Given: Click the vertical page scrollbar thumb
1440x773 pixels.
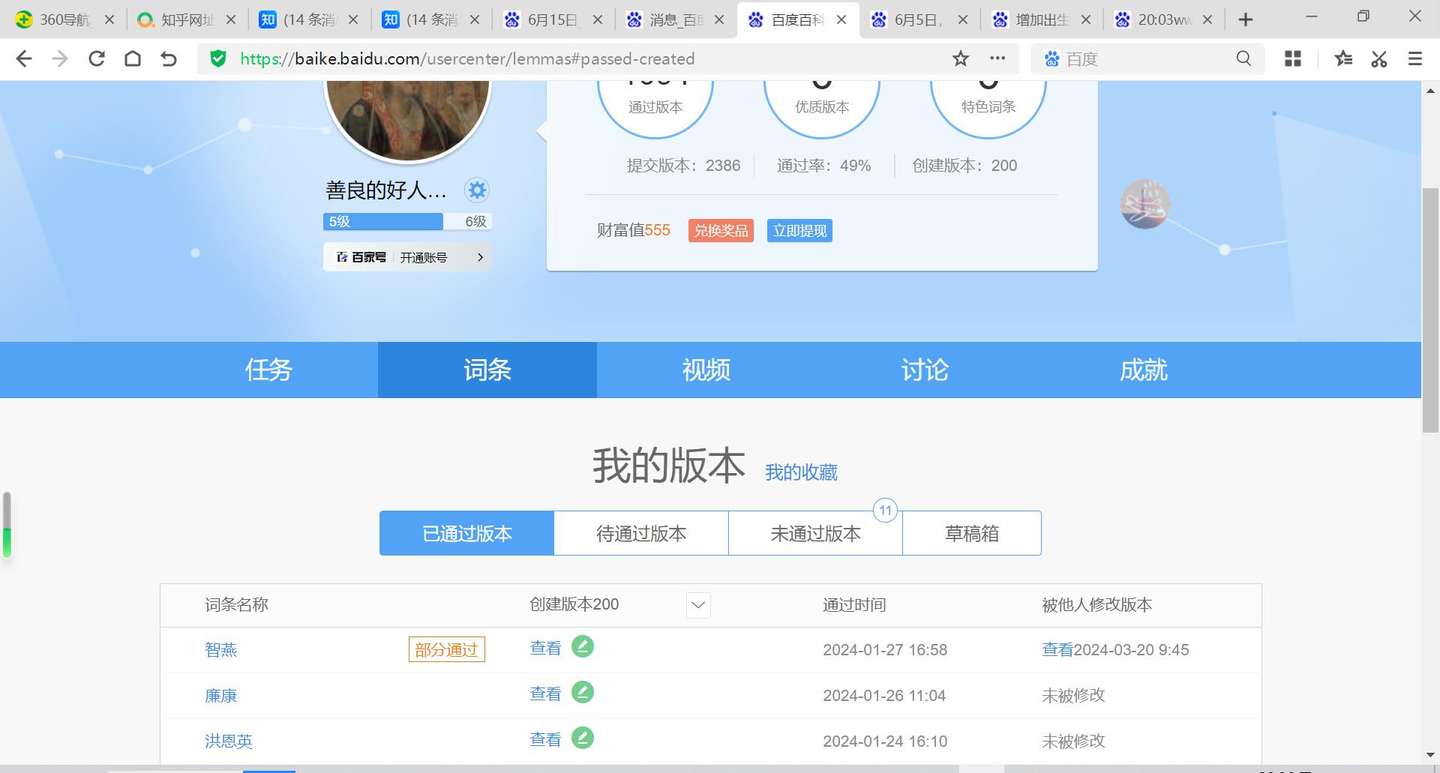Looking at the screenshot, I should tap(1430, 310).
